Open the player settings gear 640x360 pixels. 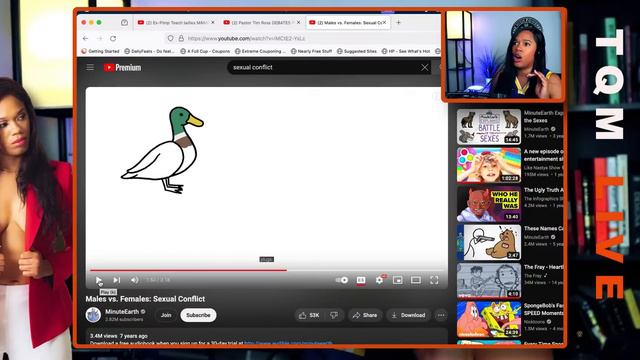pyautogui.click(x=379, y=280)
